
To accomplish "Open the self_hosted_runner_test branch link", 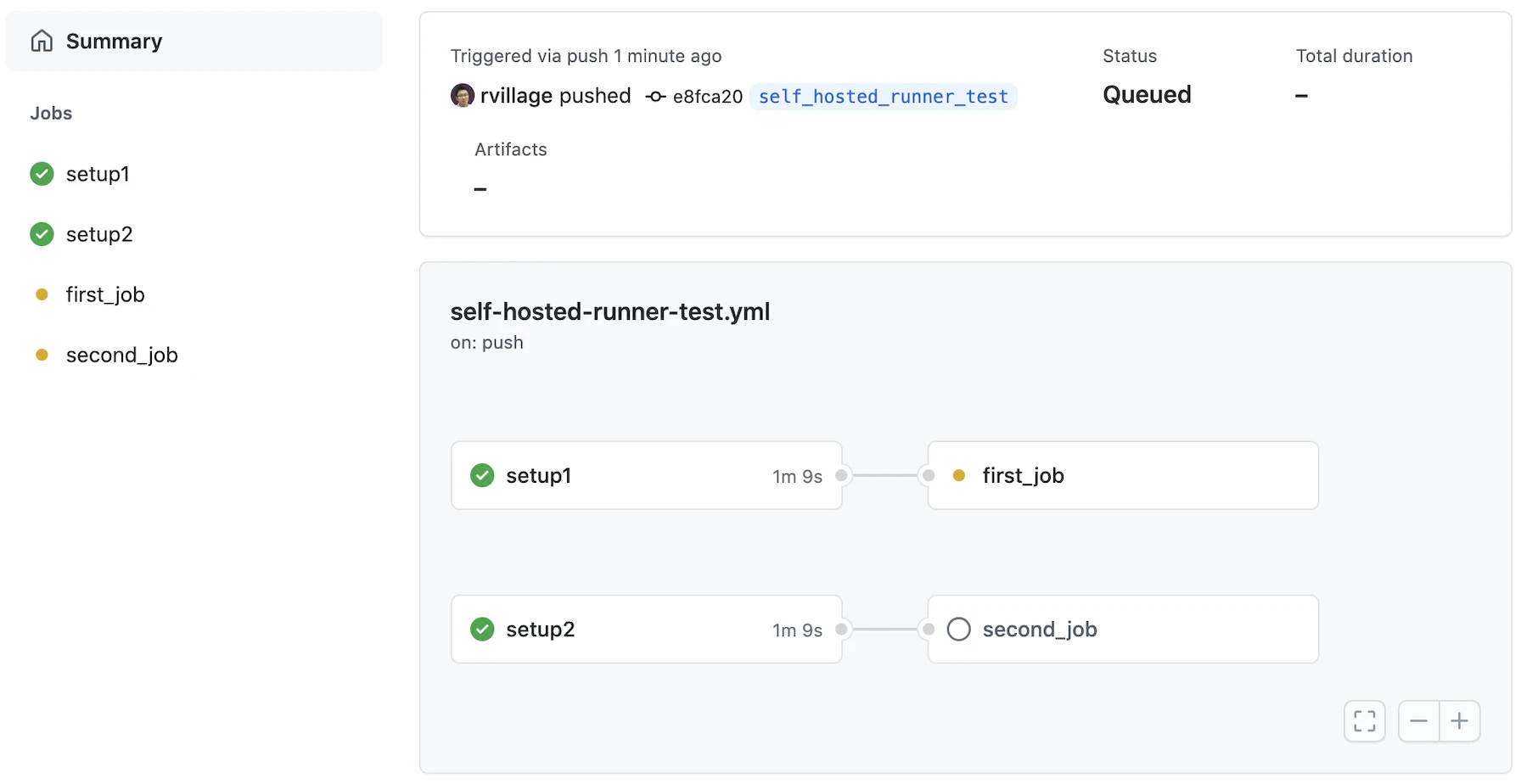I will (884, 97).
